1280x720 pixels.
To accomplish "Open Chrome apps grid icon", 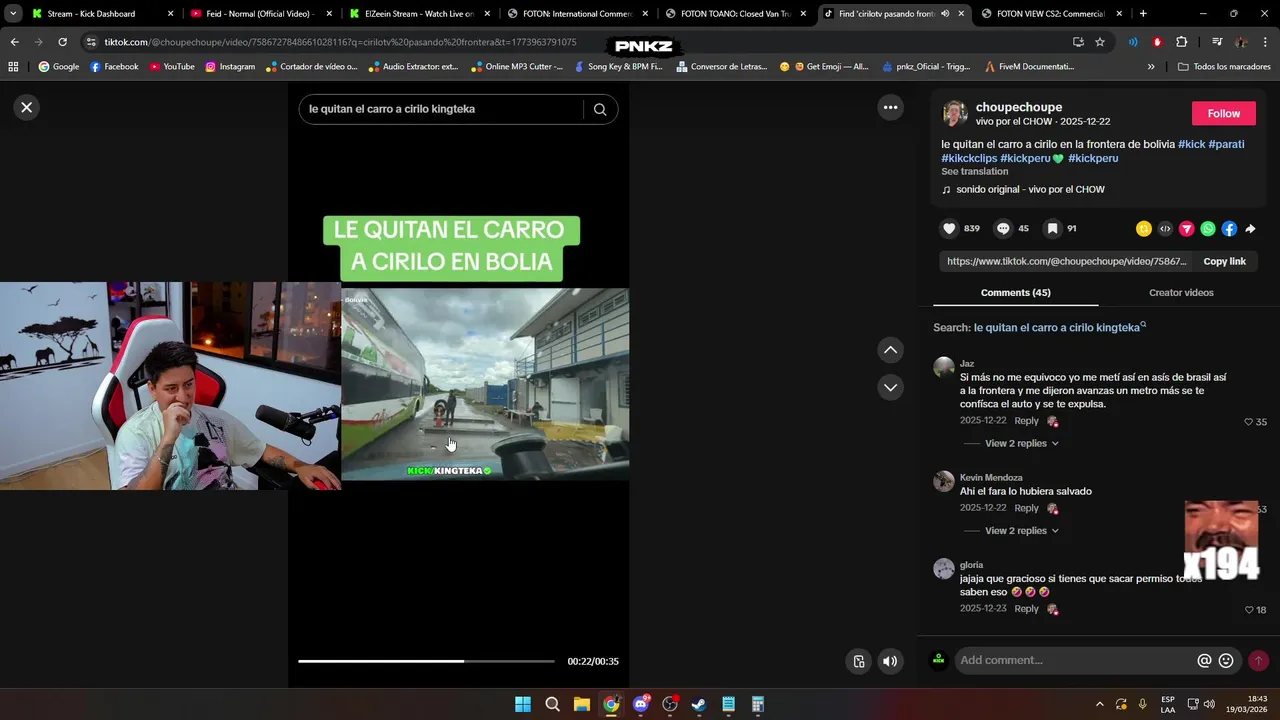I will click(x=13, y=67).
